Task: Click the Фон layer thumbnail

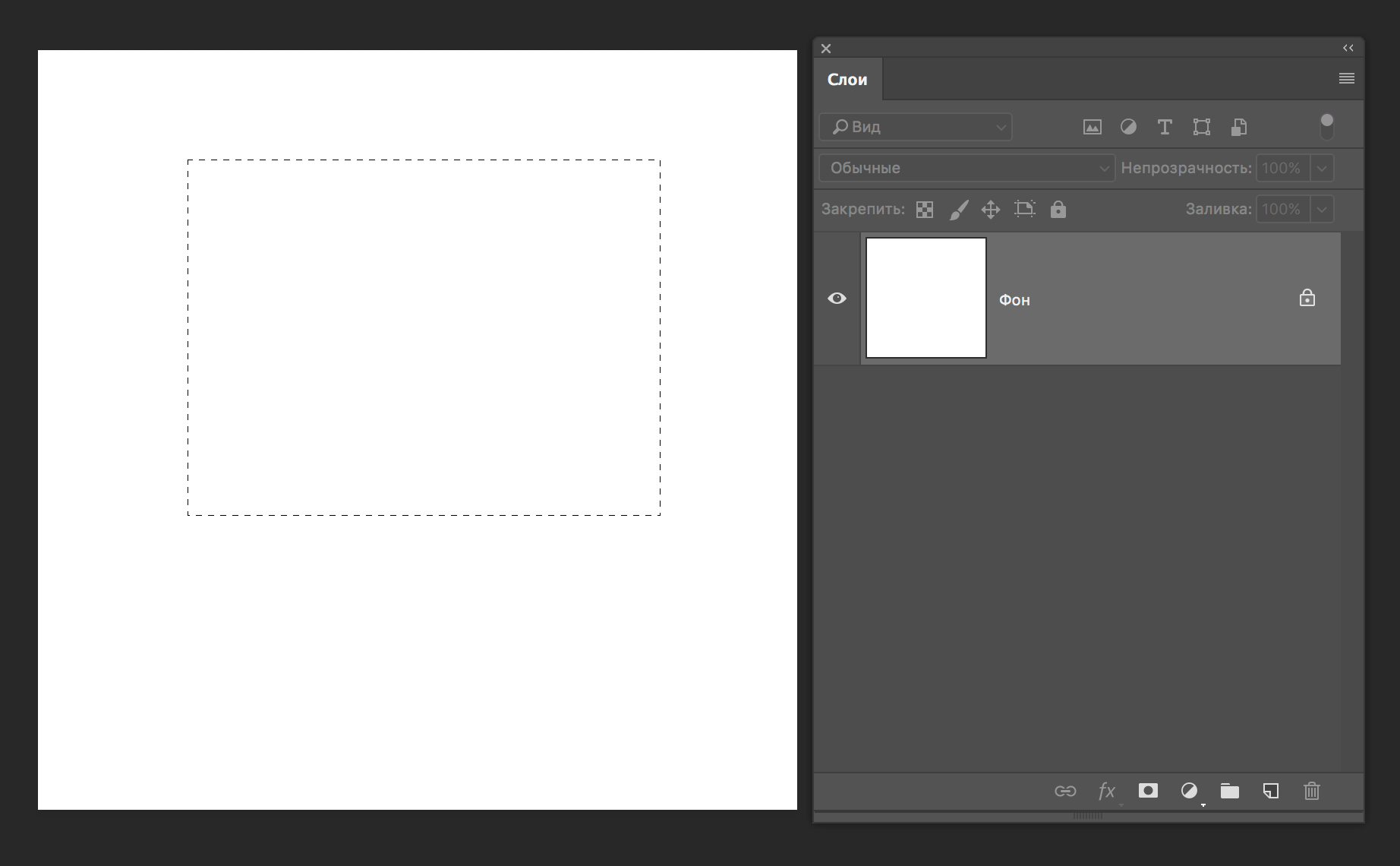Action: [926, 298]
